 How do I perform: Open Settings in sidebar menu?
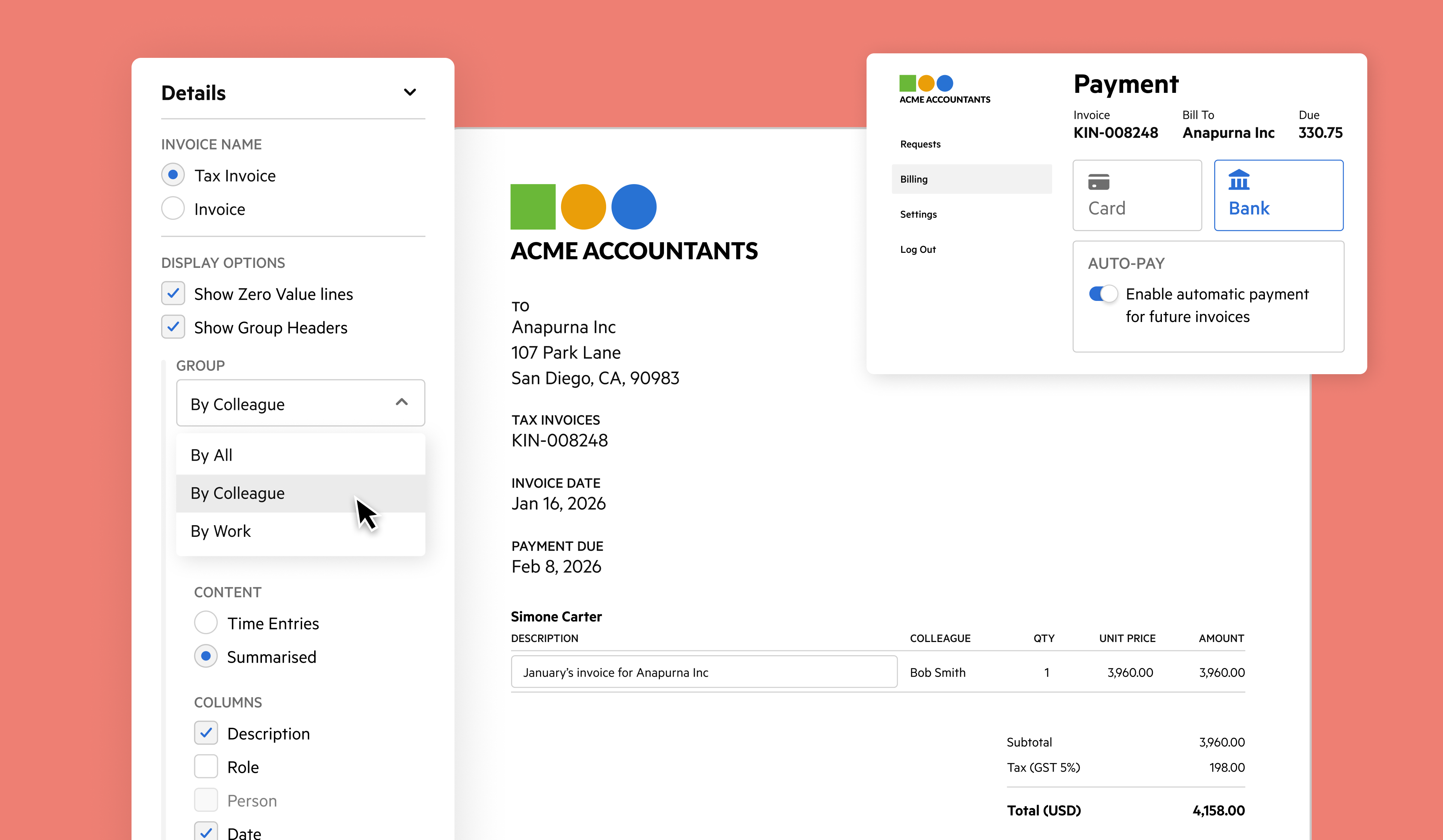tap(918, 215)
